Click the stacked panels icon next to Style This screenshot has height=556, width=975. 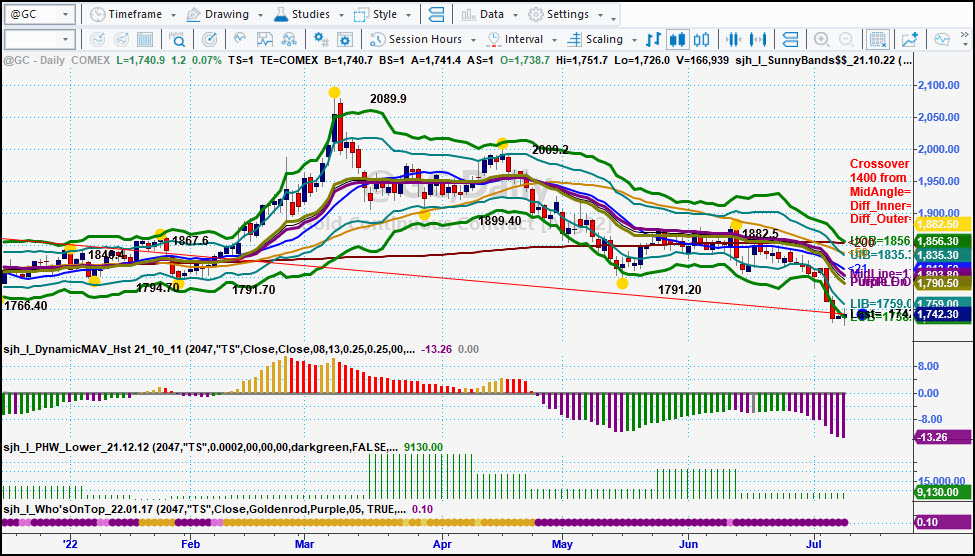click(x=437, y=14)
